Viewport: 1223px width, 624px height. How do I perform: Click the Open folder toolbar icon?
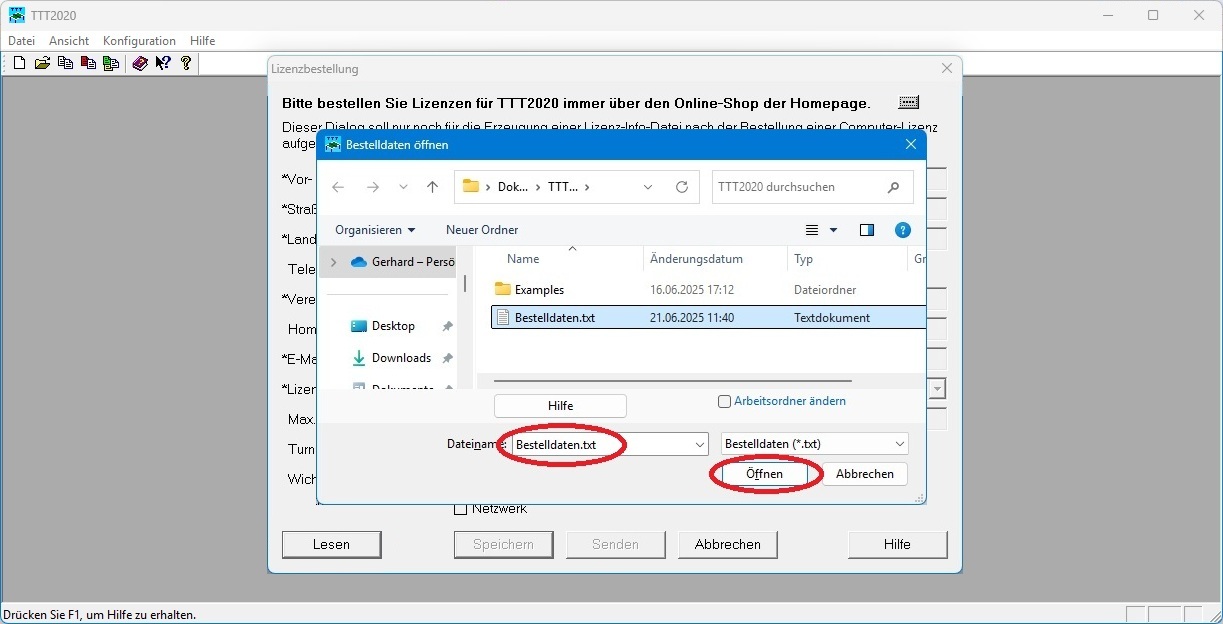tap(42, 63)
